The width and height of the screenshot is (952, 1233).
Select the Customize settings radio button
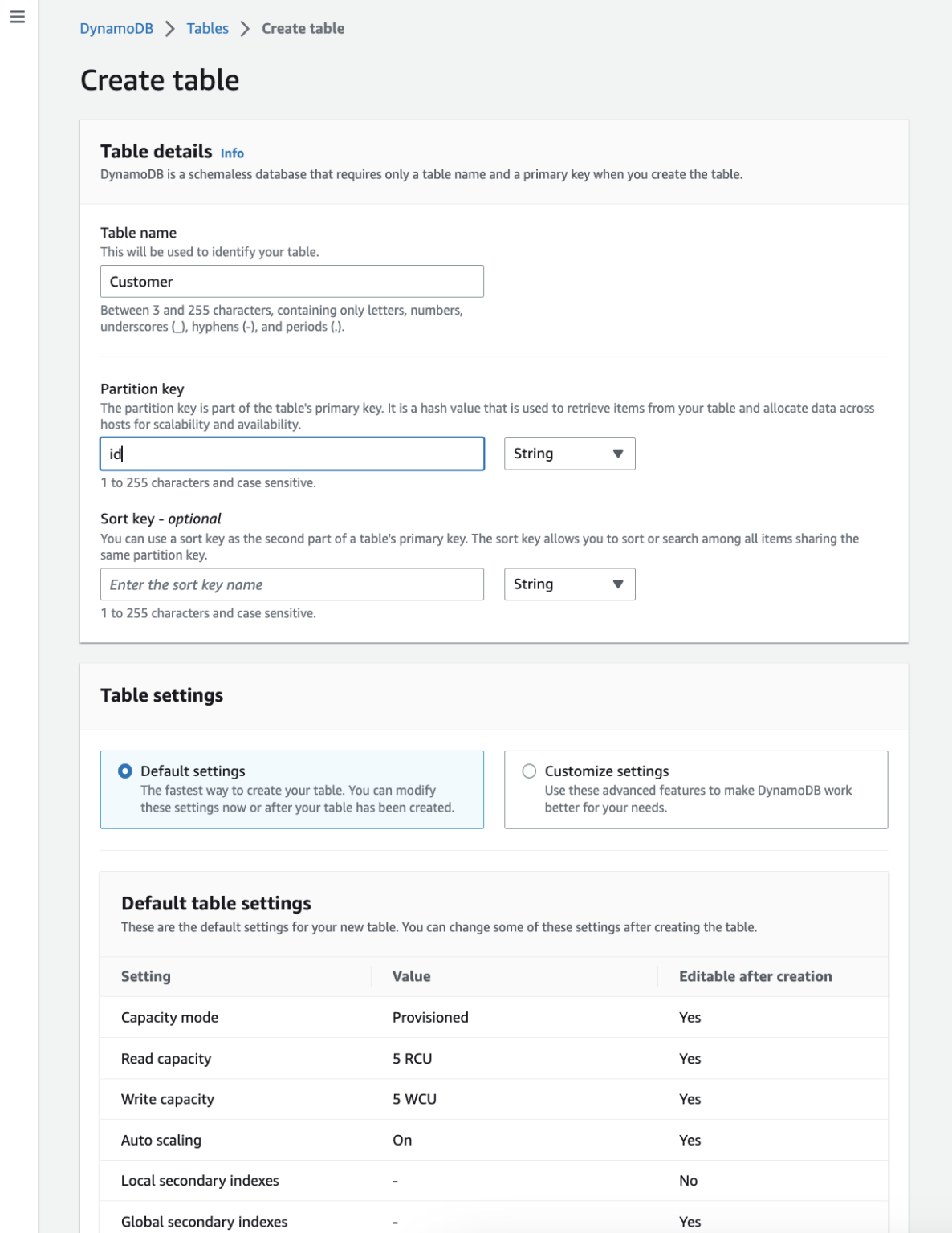pos(529,771)
